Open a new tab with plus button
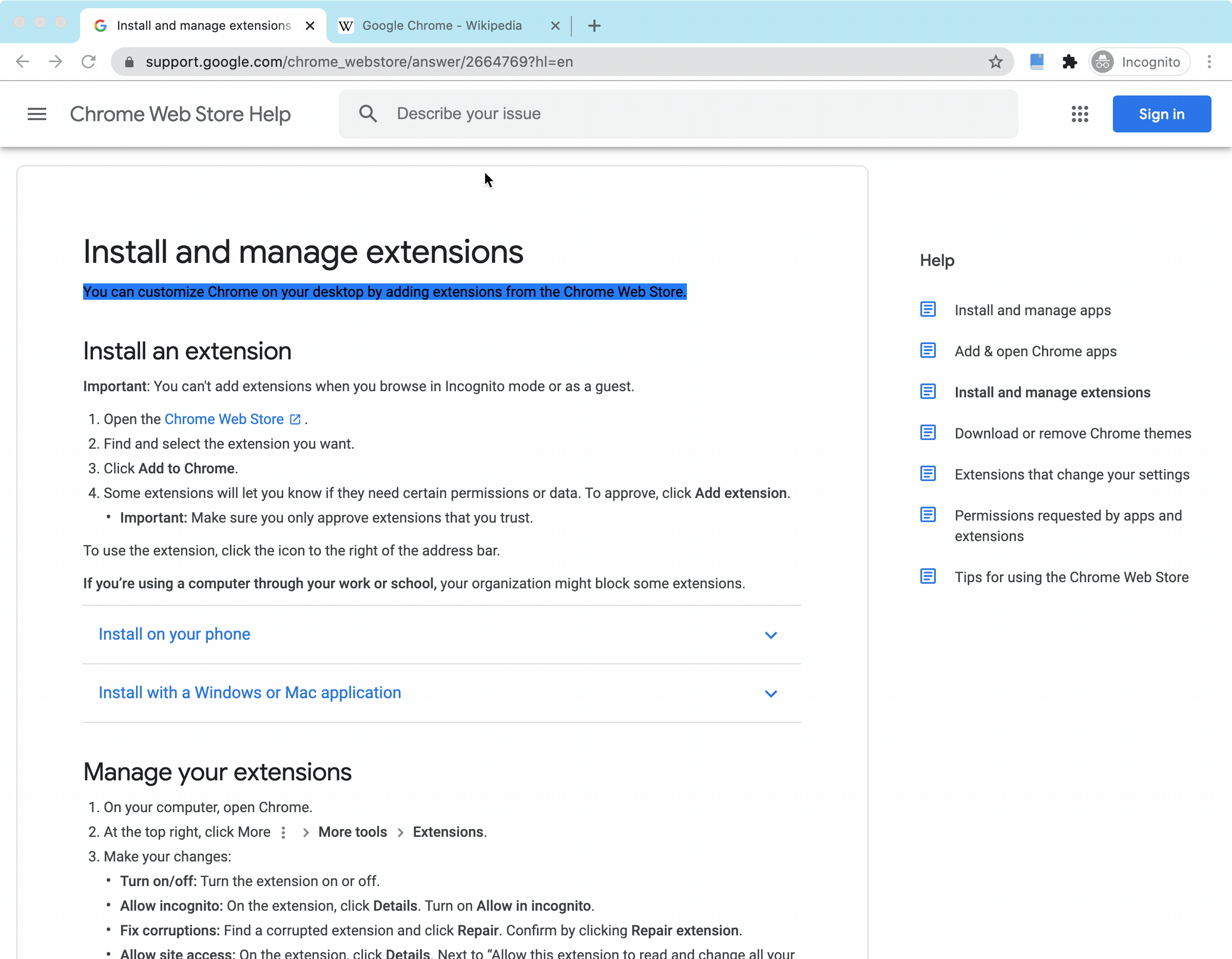1232x959 pixels. 594,25
